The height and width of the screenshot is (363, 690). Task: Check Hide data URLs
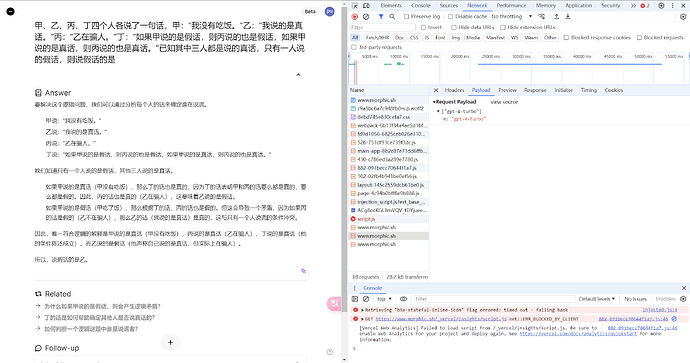[x=454, y=27]
